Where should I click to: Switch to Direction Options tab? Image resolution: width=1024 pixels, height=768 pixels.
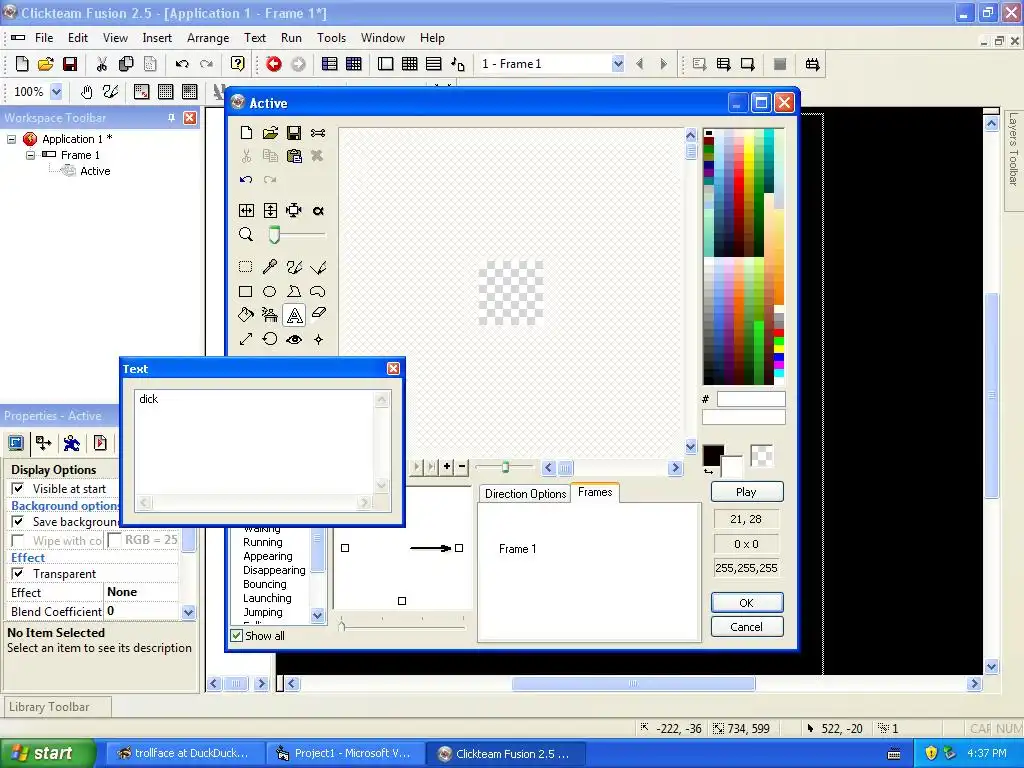(525, 494)
